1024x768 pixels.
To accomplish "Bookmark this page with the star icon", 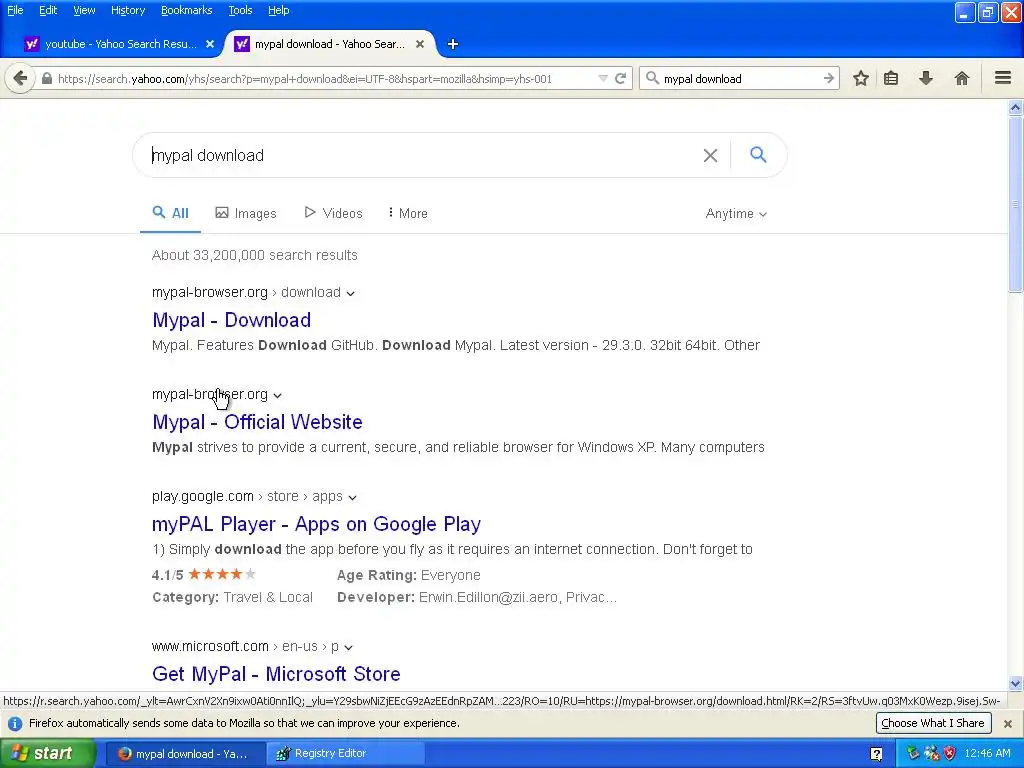I will pos(861,79).
